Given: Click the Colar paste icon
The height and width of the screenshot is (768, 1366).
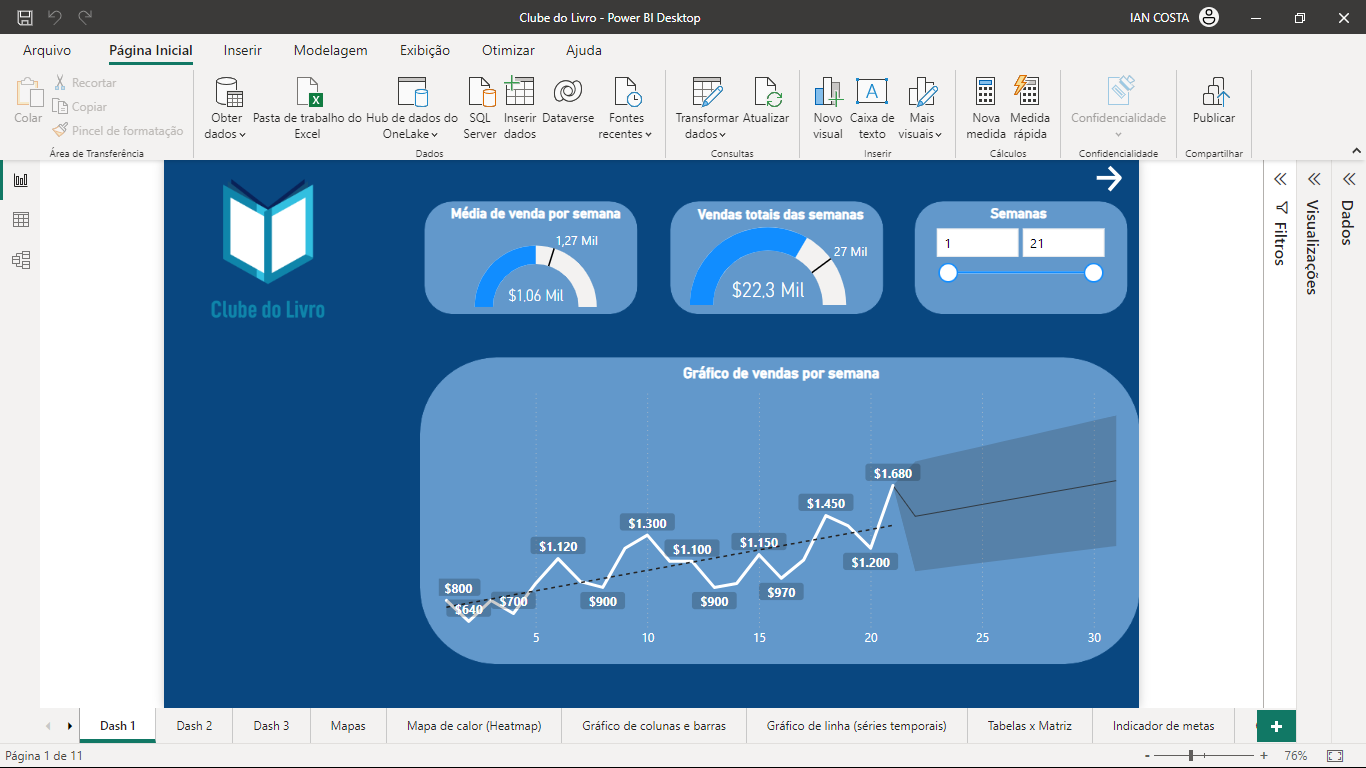Looking at the screenshot, I should 28,93.
